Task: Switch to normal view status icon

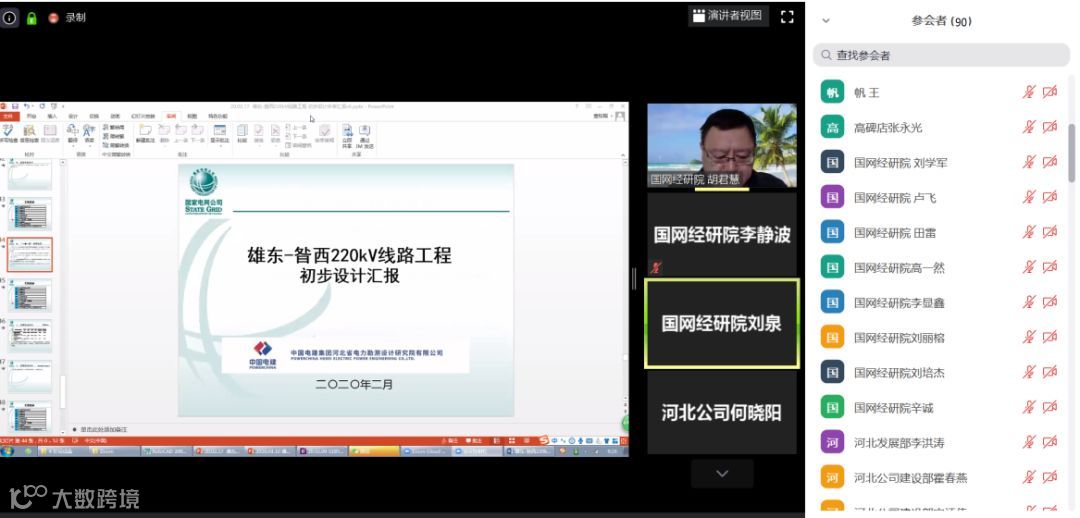Action: coord(496,440)
